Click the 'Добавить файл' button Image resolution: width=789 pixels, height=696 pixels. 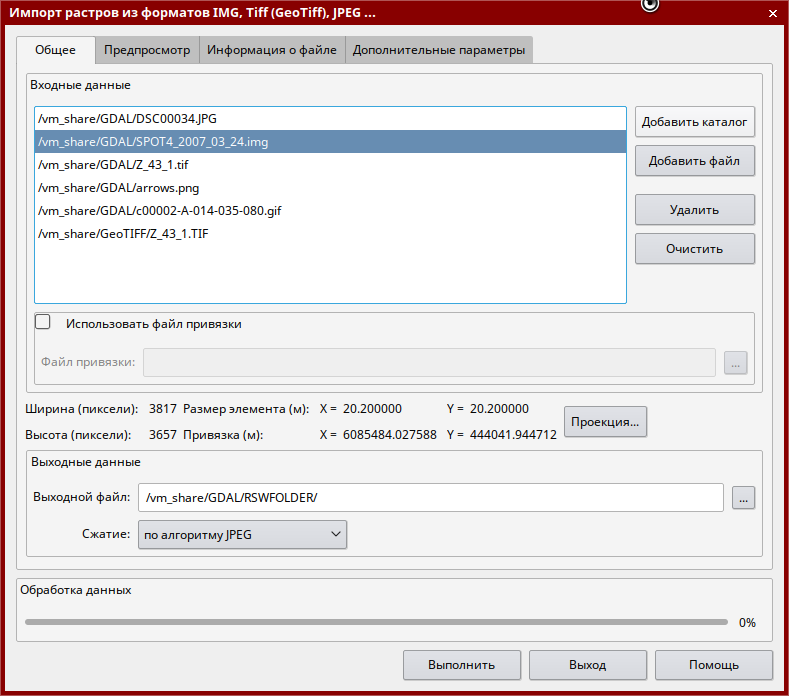pyautogui.click(x=694, y=161)
